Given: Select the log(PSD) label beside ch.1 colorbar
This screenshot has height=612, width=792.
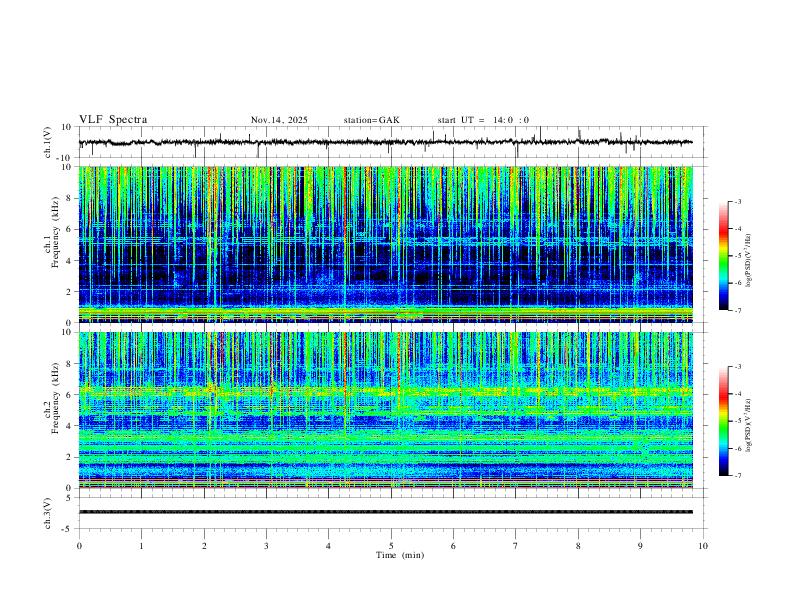Looking at the screenshot, I should (x=749, y=261).
